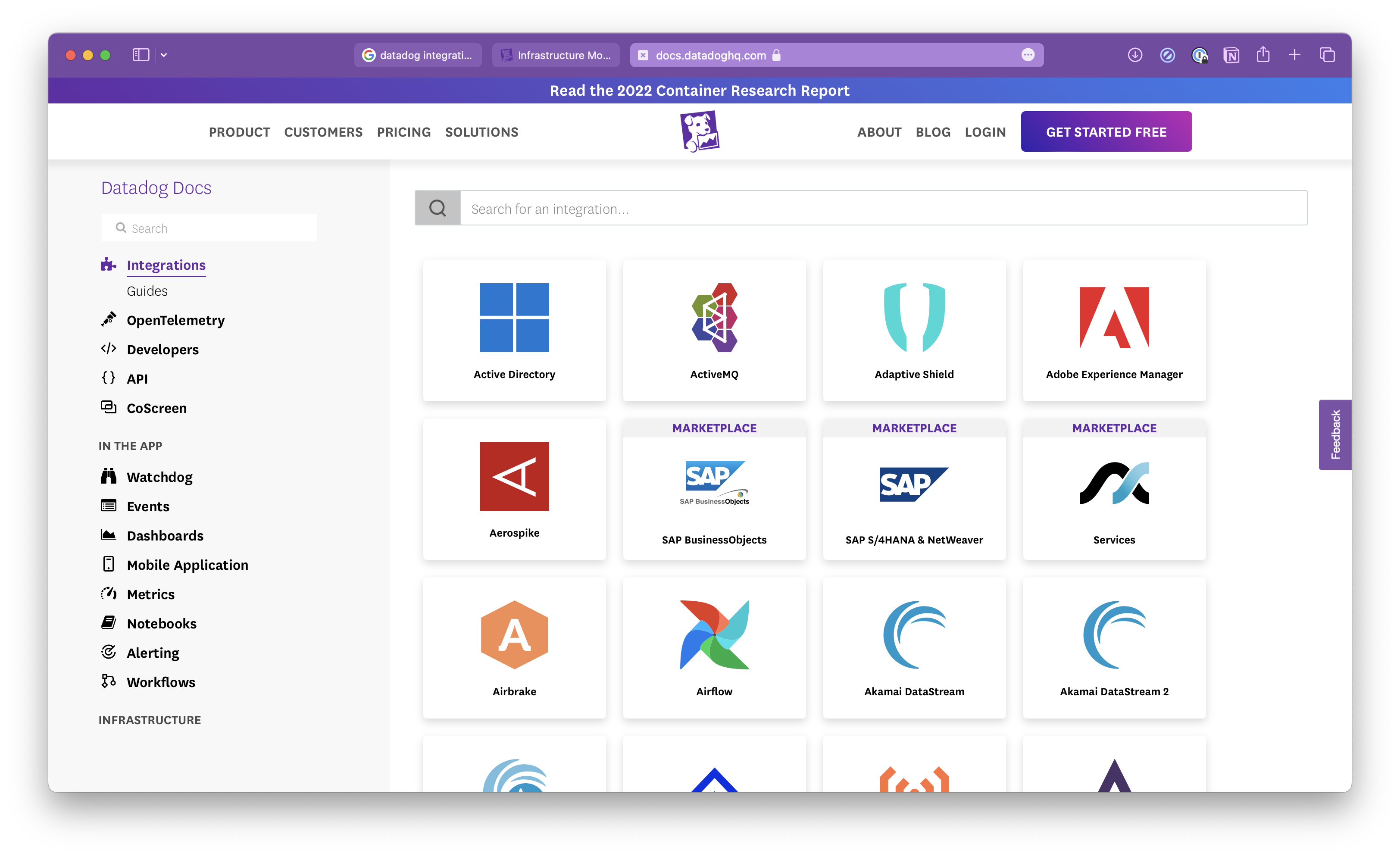Open the password manager extension icon
The width and height of the screenshot is (1400, 856).
point(1200,55)
